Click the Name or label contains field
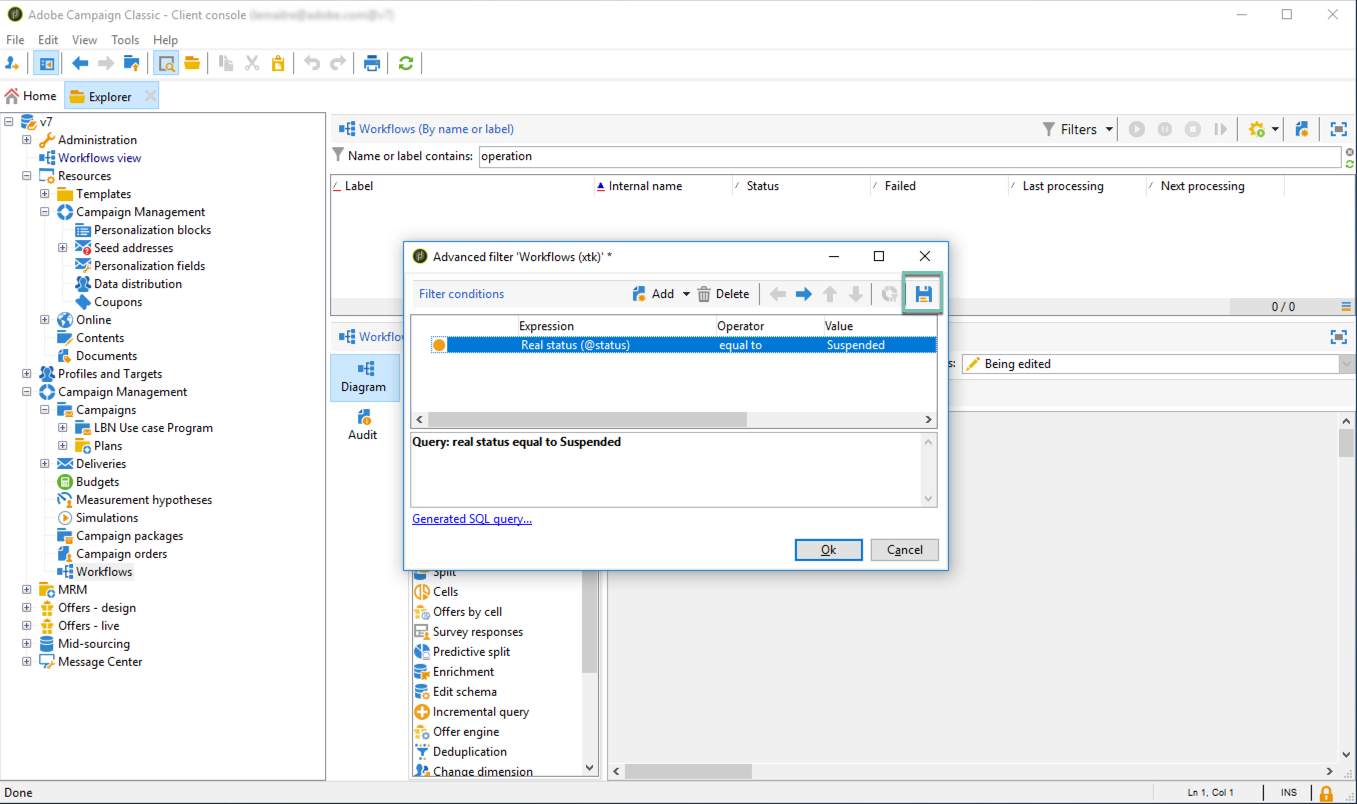This screenshot has width=1357, height=804. pyautogui.click(x=910, y=156)
